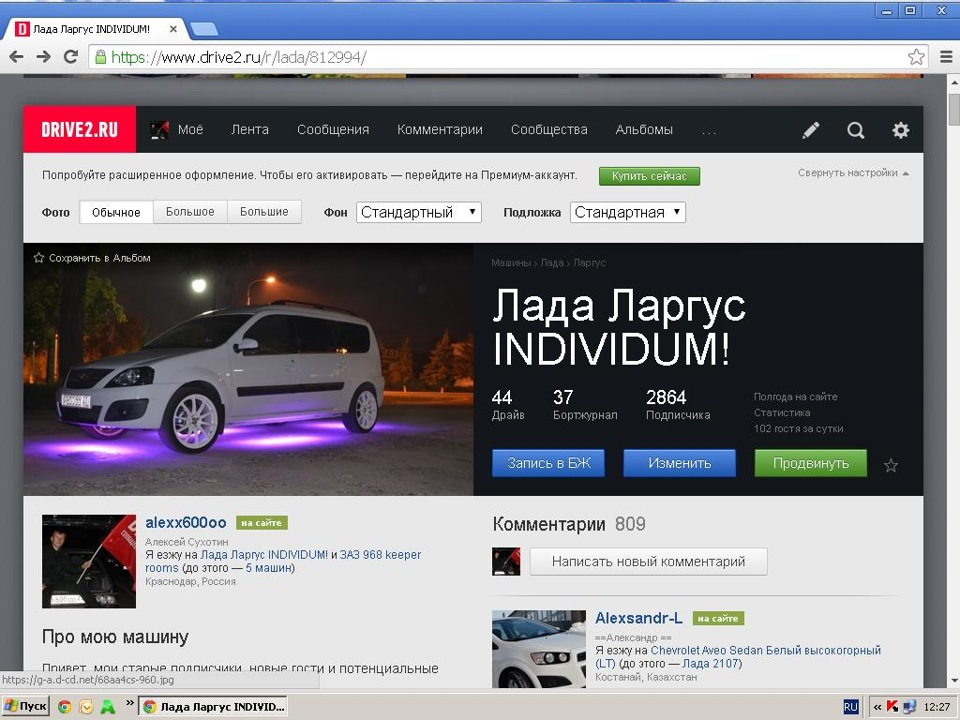Select Обычное photo size

point(116,212)
